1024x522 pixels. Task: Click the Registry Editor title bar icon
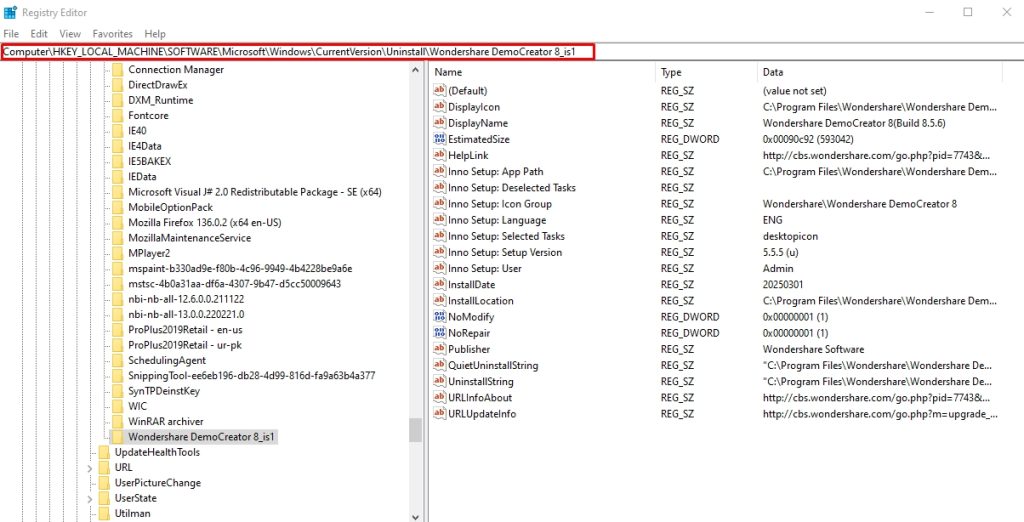(x=10, y=12)
